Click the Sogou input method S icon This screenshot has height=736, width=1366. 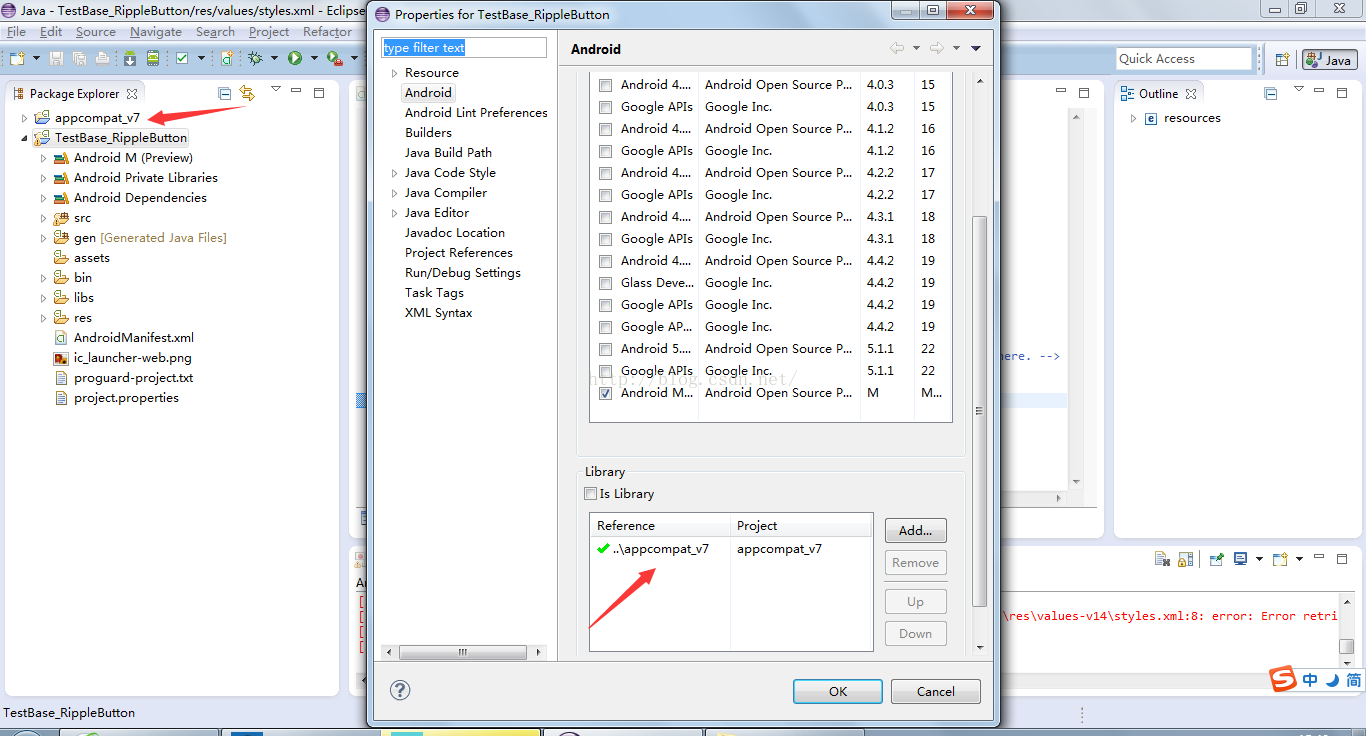pos(1283,680)
